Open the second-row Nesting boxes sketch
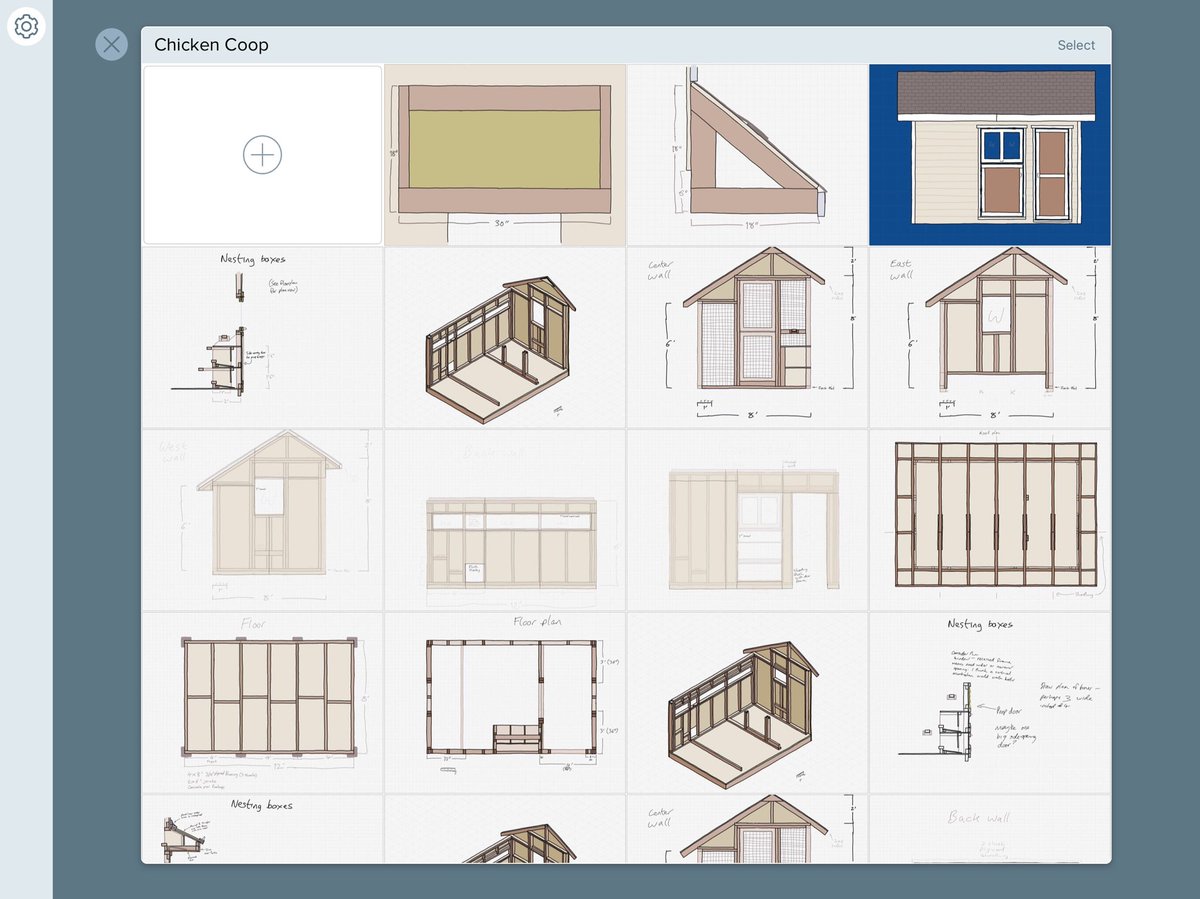The height and width of the screenshot is (899, 1200). (262, 338)
